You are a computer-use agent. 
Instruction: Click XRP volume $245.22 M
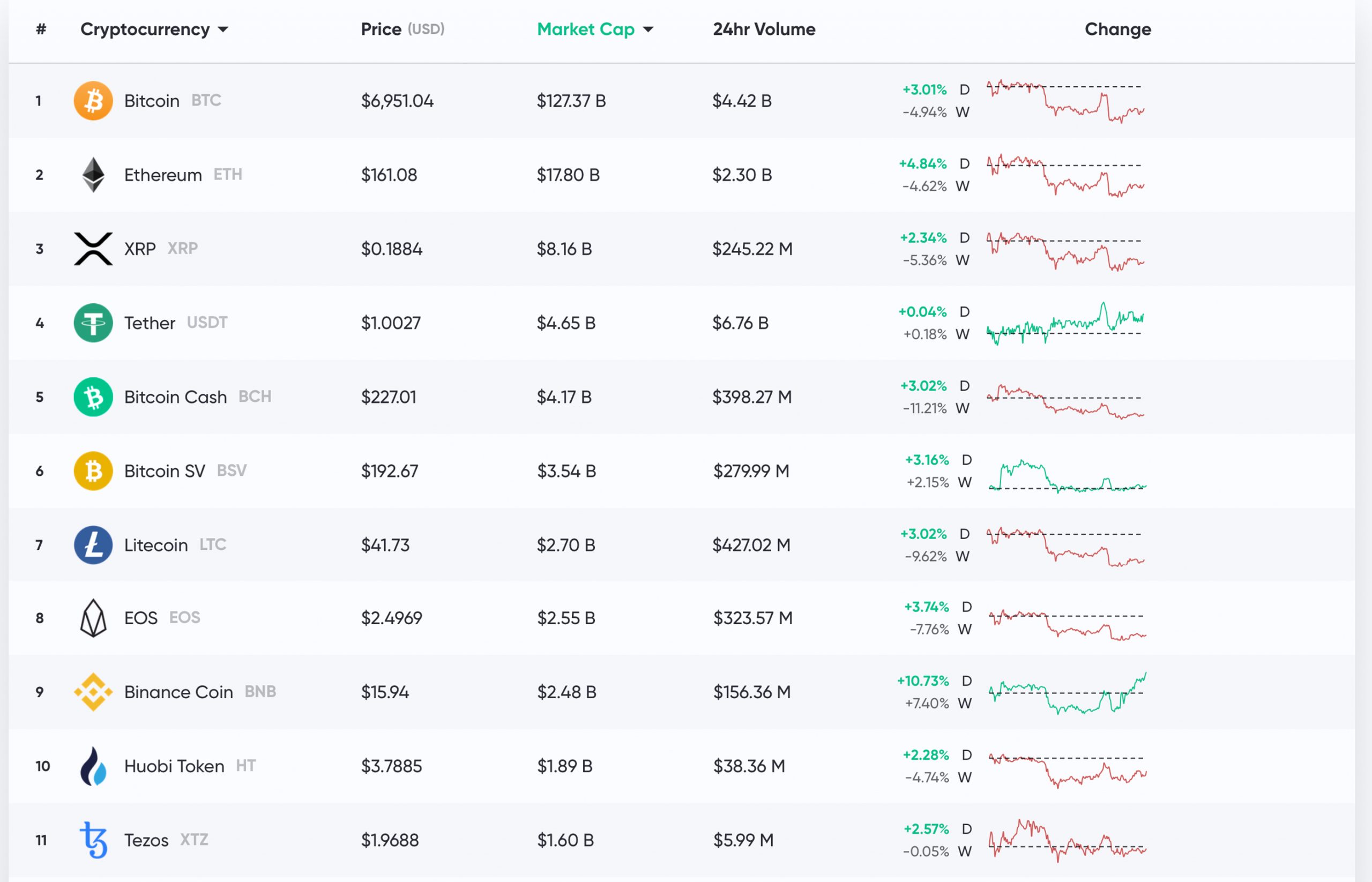[x=753, y=249]
